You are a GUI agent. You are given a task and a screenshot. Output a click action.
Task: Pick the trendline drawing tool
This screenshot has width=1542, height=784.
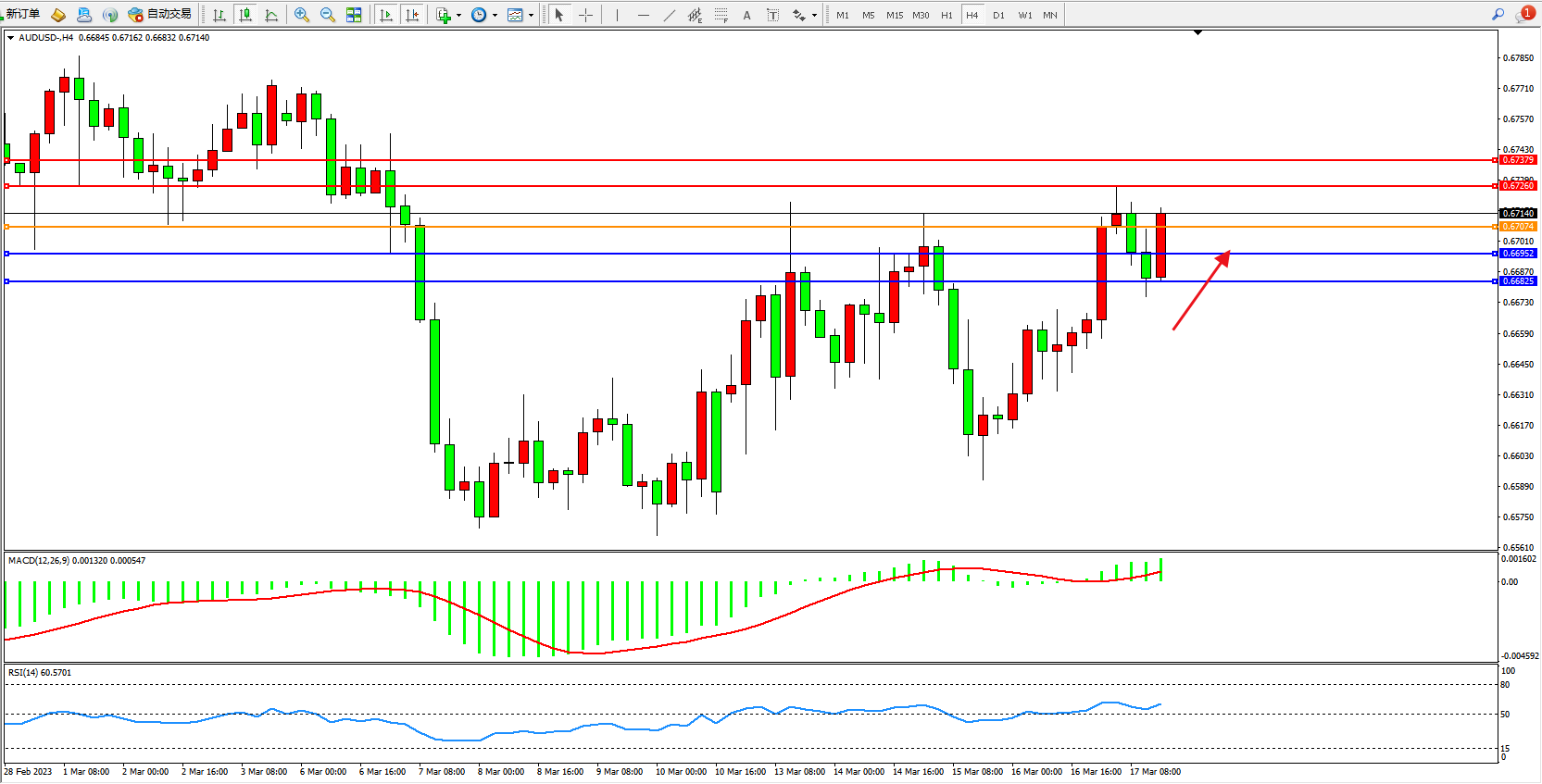[669, 15]
